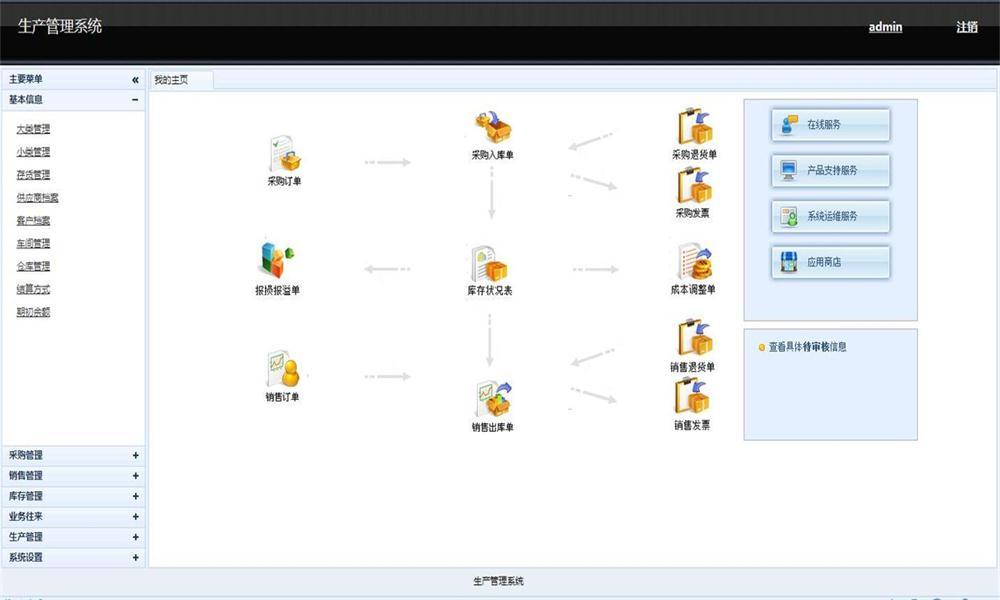The image size is (1000, 600).
Task: Open the 成本调整单 icon
Action: (x=695, y=261)
